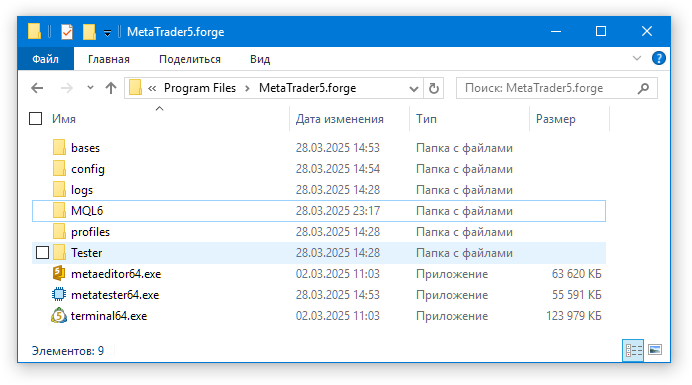The image size is (692, 385).
Task: Select the profiles folder icon
Action: (x=59, y=232)
